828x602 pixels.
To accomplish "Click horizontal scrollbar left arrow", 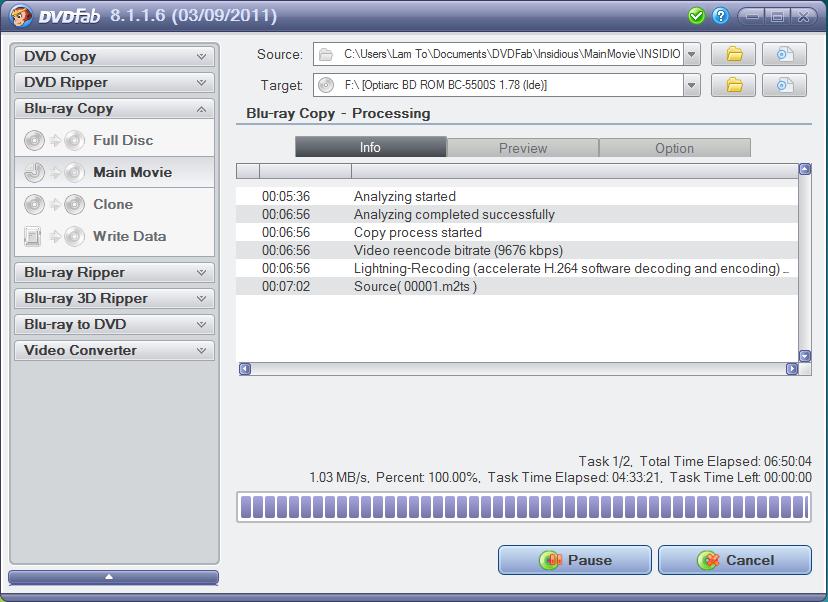I will [244, 369].
